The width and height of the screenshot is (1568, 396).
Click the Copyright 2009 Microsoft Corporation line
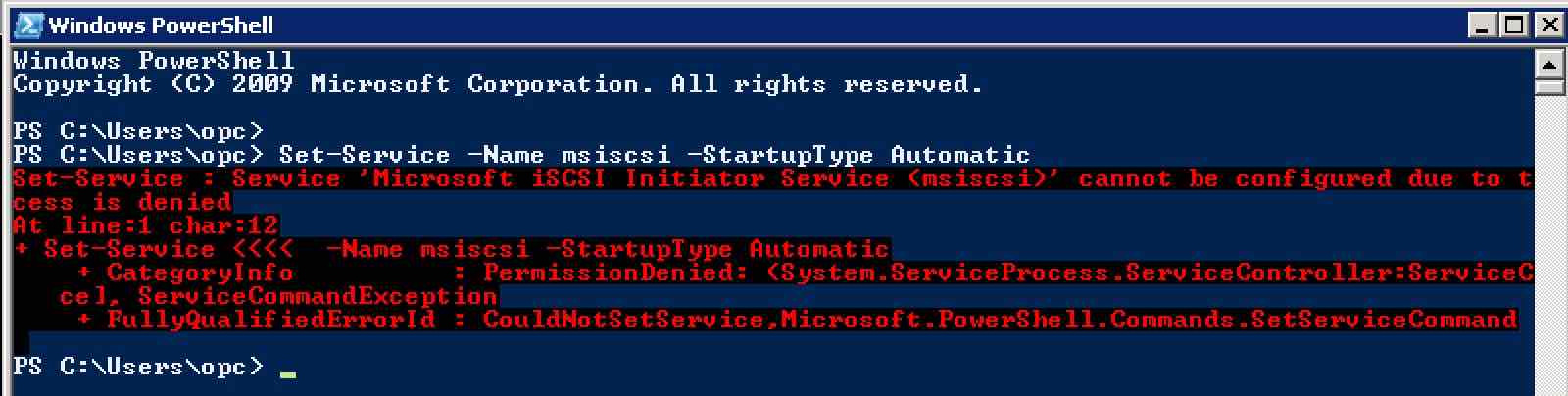(x=498, y=84)
